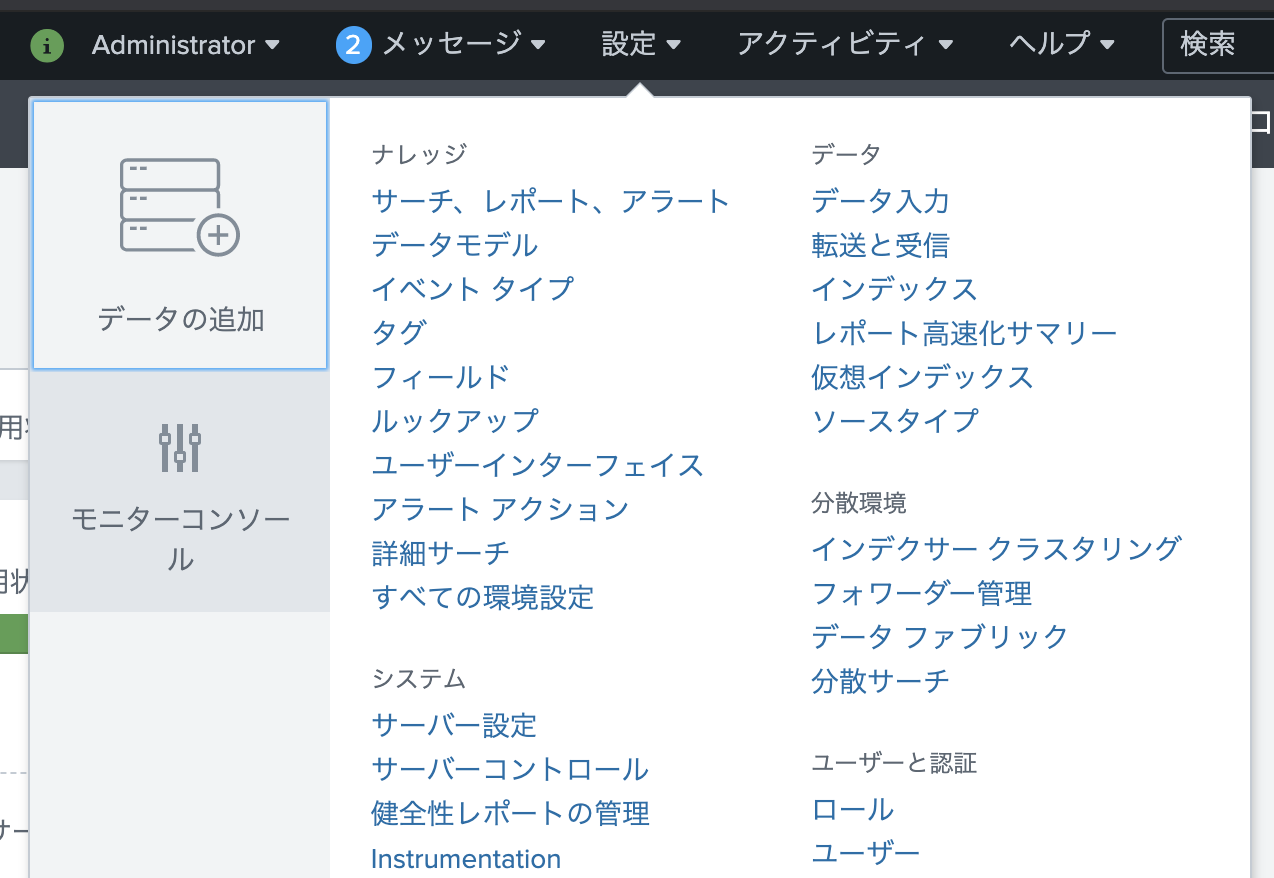The image size is (1274, 878).
Task: Open インデクサー クラスタリング
Action: (997, 549)
